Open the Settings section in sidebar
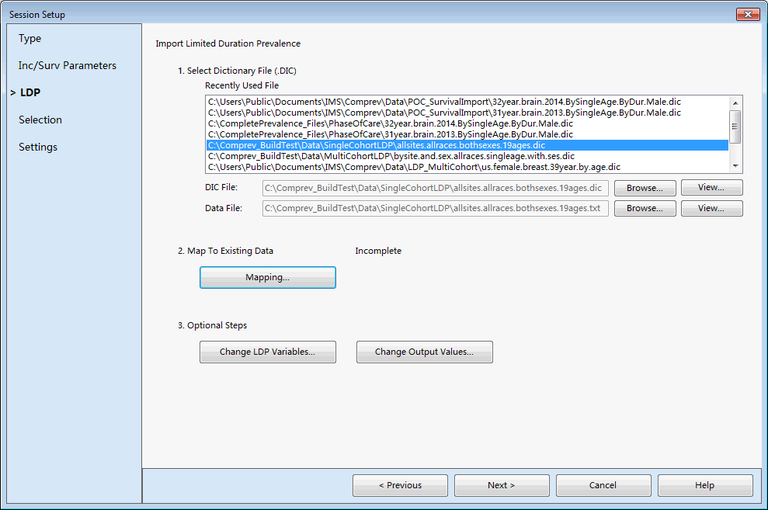This screenshot has height=510, width=768. click(x=38, y=147)
